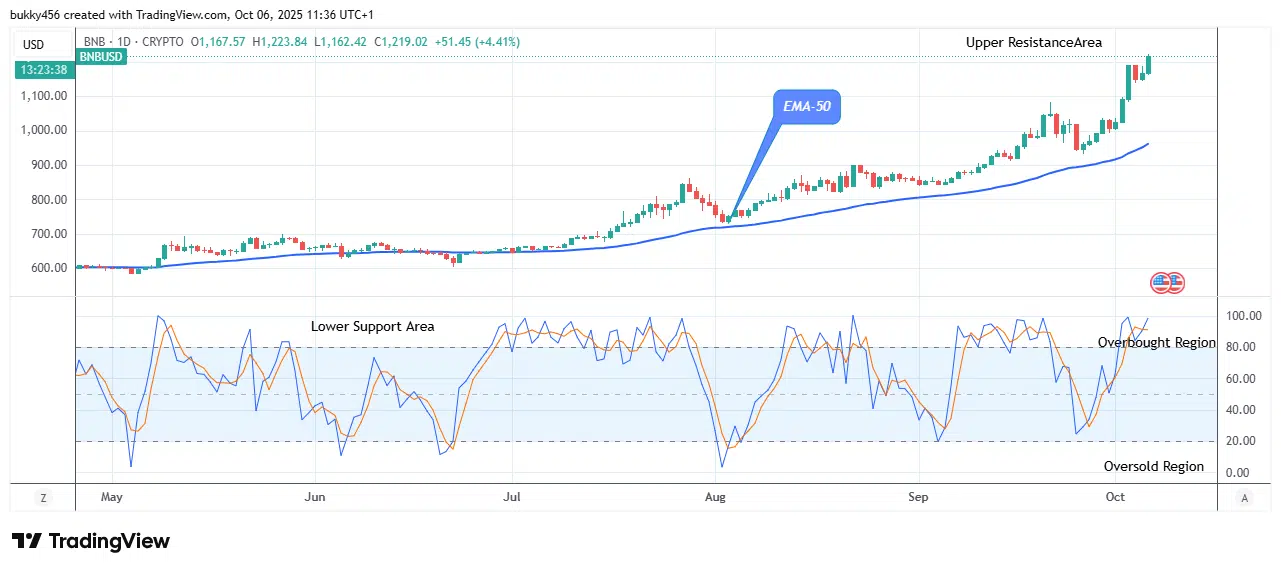Viewport: 1281px width, 571px height.
Task: Select the Jul marker on time axis
Action: (512, 497)
